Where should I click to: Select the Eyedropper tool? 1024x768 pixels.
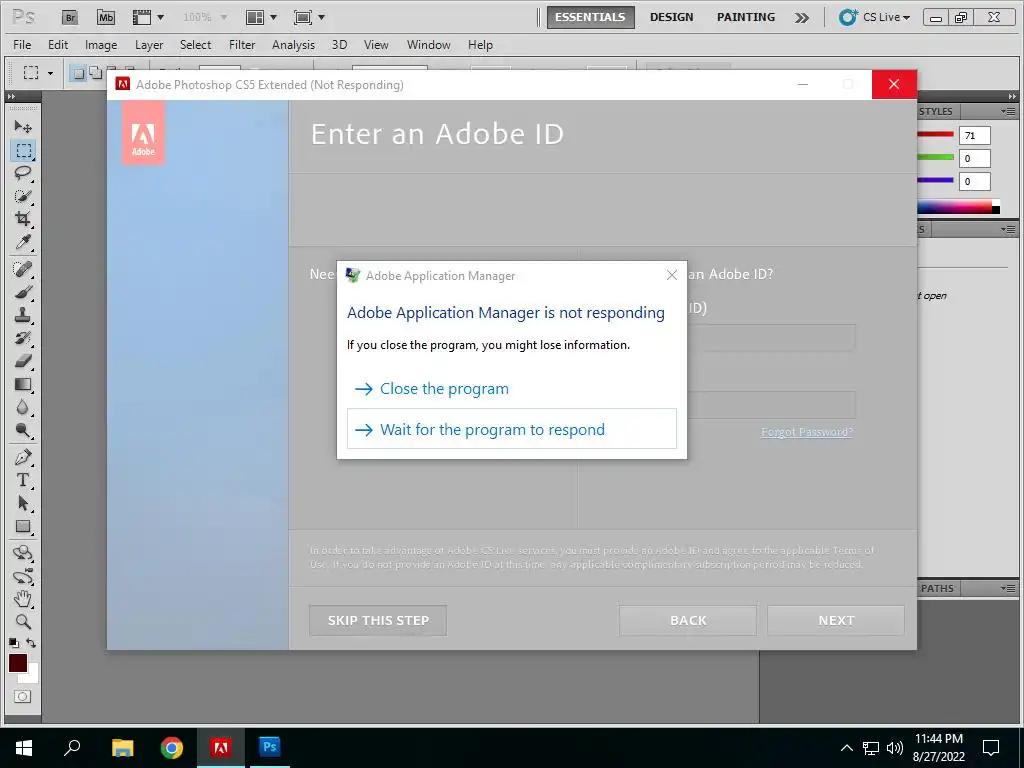(x=23, y=242)
